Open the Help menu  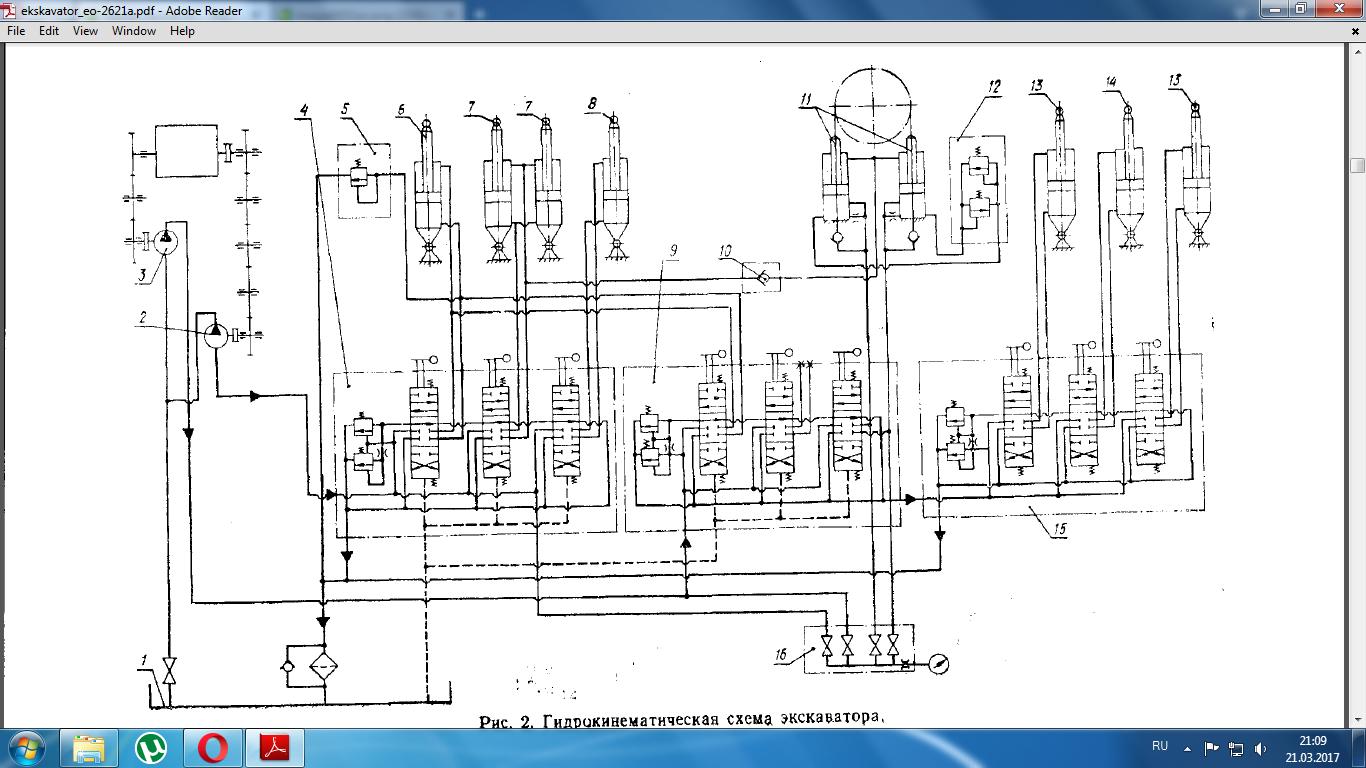pyautogui.click(x=182, y=31)
